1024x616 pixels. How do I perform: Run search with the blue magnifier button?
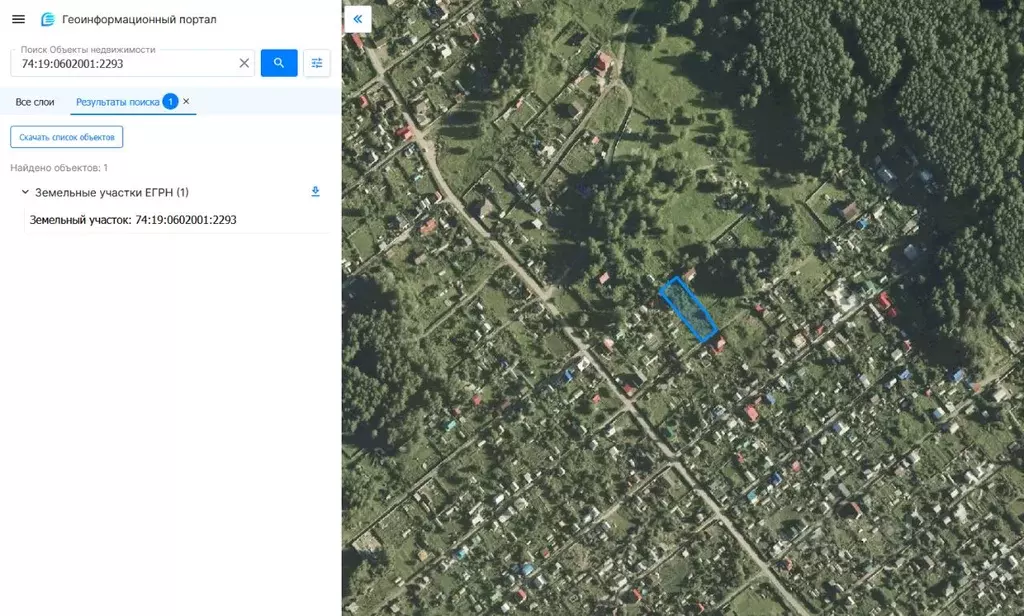click(x=279, y=63)
